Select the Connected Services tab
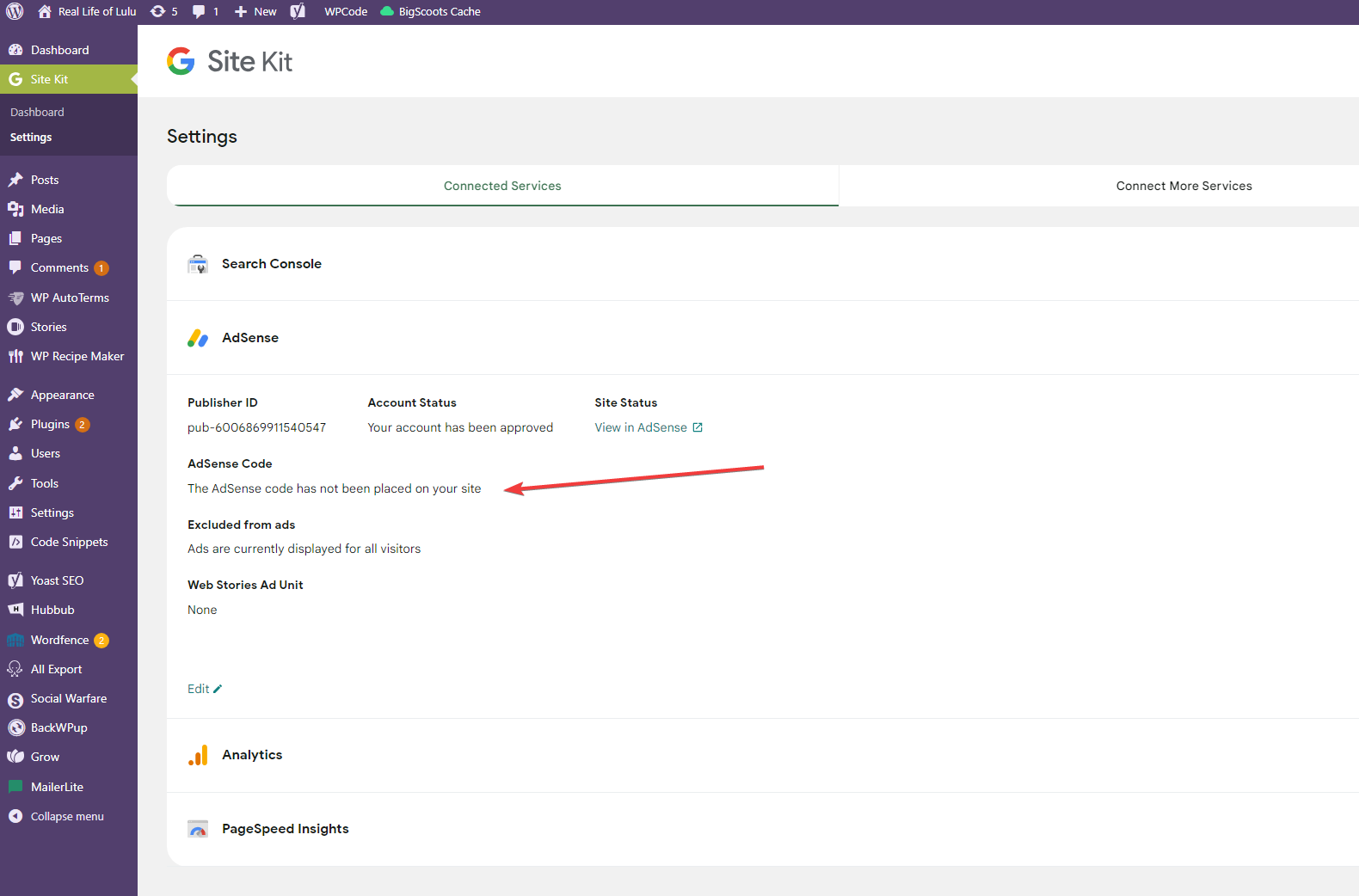1359x896 pixels. tap(502, 186)
